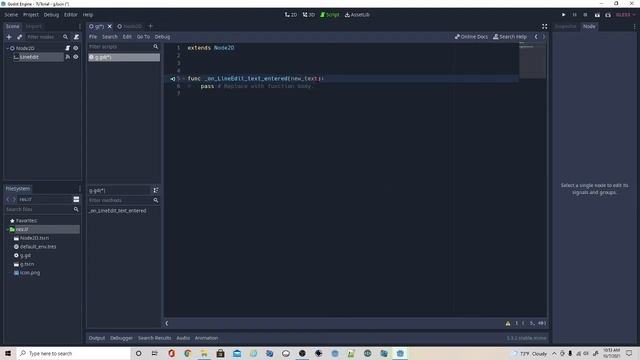The height and width of the screenshot is (360, 640).
Task: Toggle visibility of LineEdit node
Action: tap(76, 57)
